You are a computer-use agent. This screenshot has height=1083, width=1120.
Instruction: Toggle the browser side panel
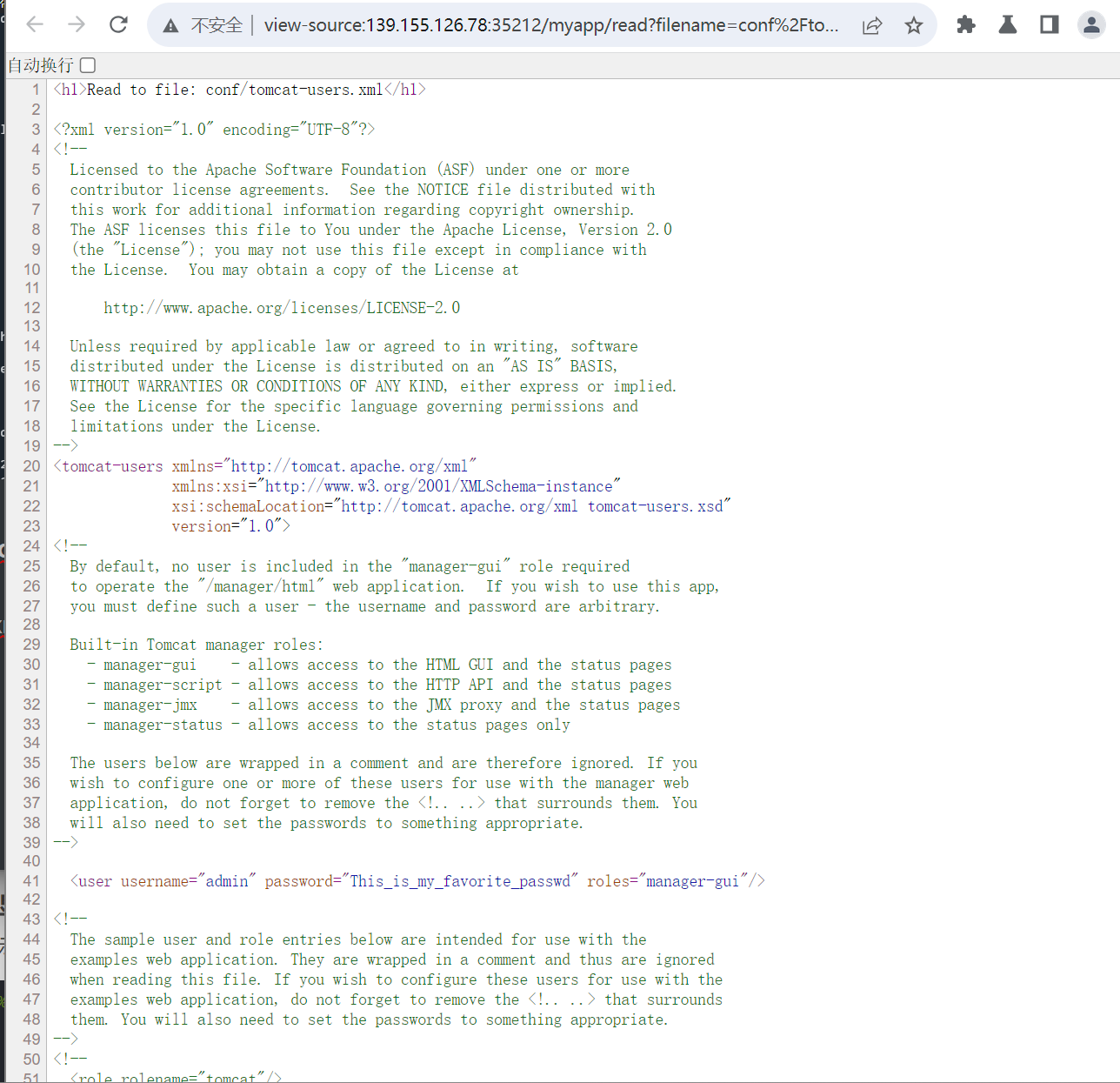tap(1050, 24)
